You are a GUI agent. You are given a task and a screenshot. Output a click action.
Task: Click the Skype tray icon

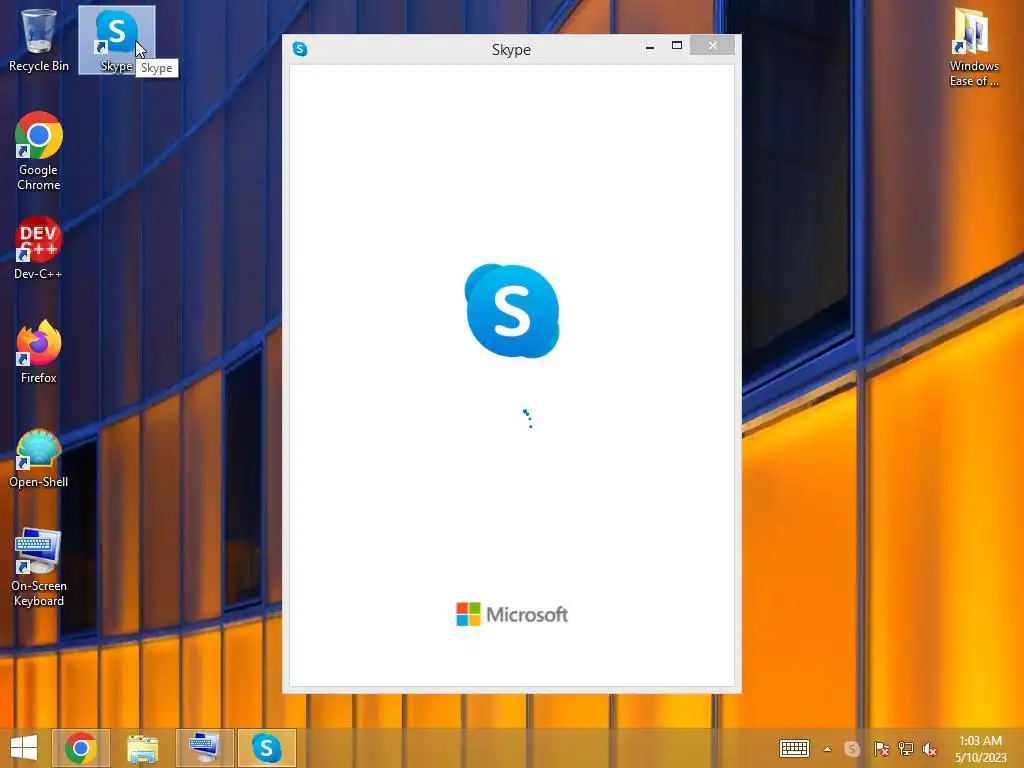click(852, 749)
